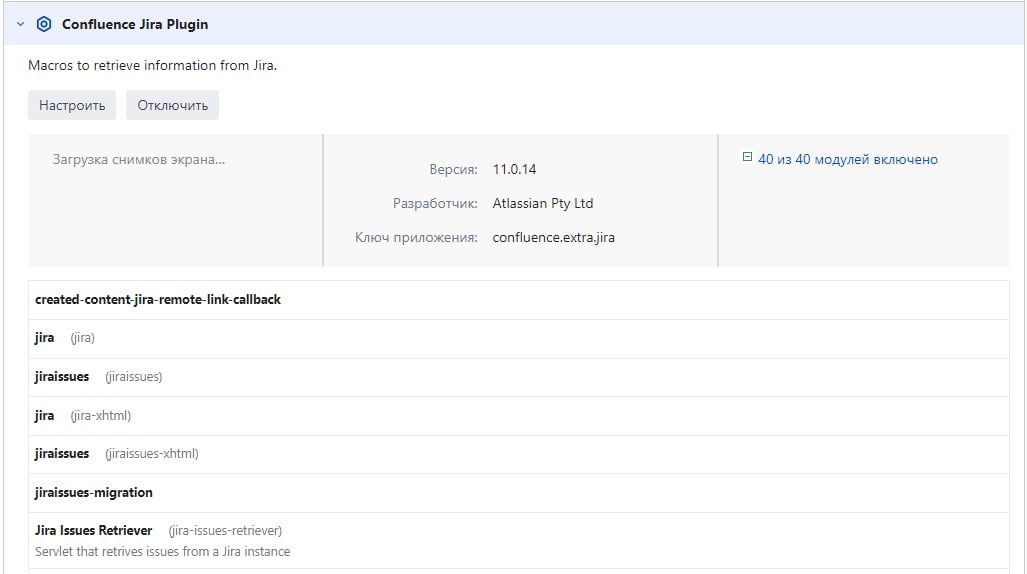Click the Servlet that retrives issues description
The height and width of the screenshot is (574, 1027).
(x=162, y=552)
